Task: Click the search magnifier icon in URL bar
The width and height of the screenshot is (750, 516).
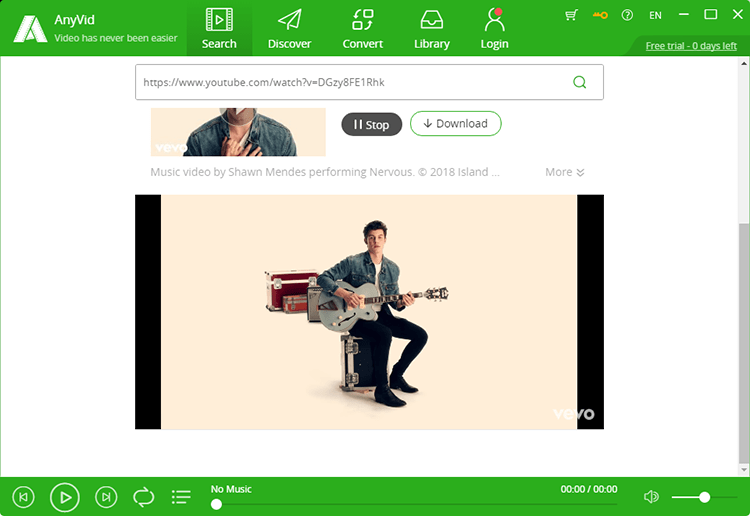Action: [579, 82]
